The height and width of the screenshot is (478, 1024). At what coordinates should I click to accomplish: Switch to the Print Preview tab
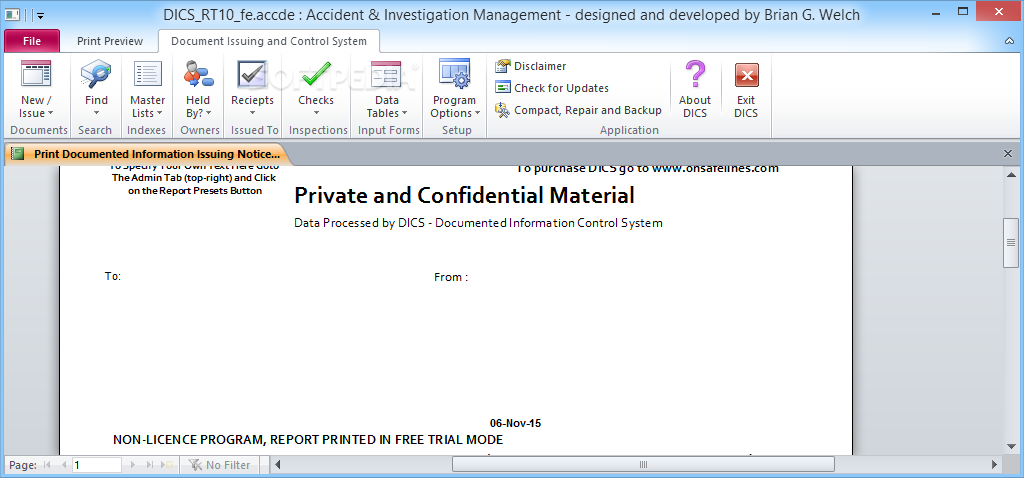(110, 41)
